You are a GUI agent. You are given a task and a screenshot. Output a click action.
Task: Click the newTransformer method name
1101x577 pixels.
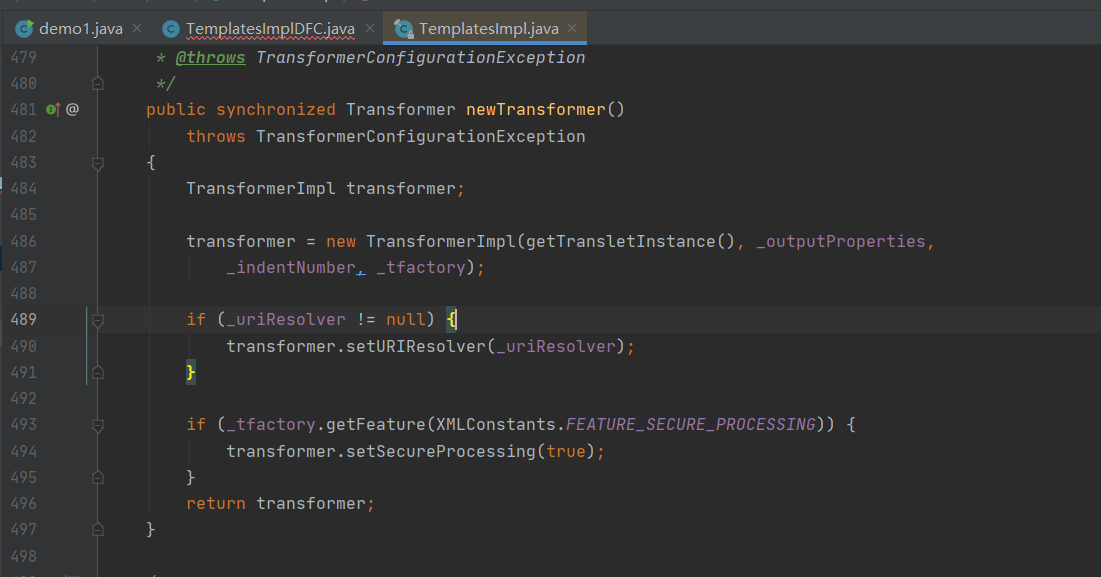click(x=536, y=110)
